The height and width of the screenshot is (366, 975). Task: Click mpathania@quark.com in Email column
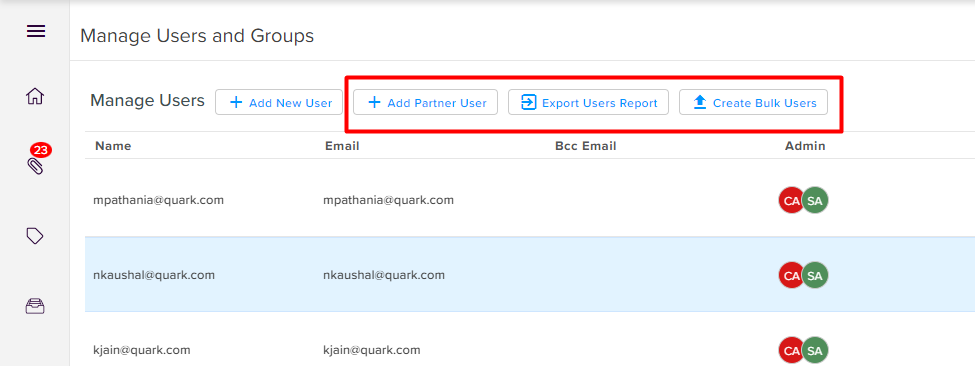click(x=389, y=200)
